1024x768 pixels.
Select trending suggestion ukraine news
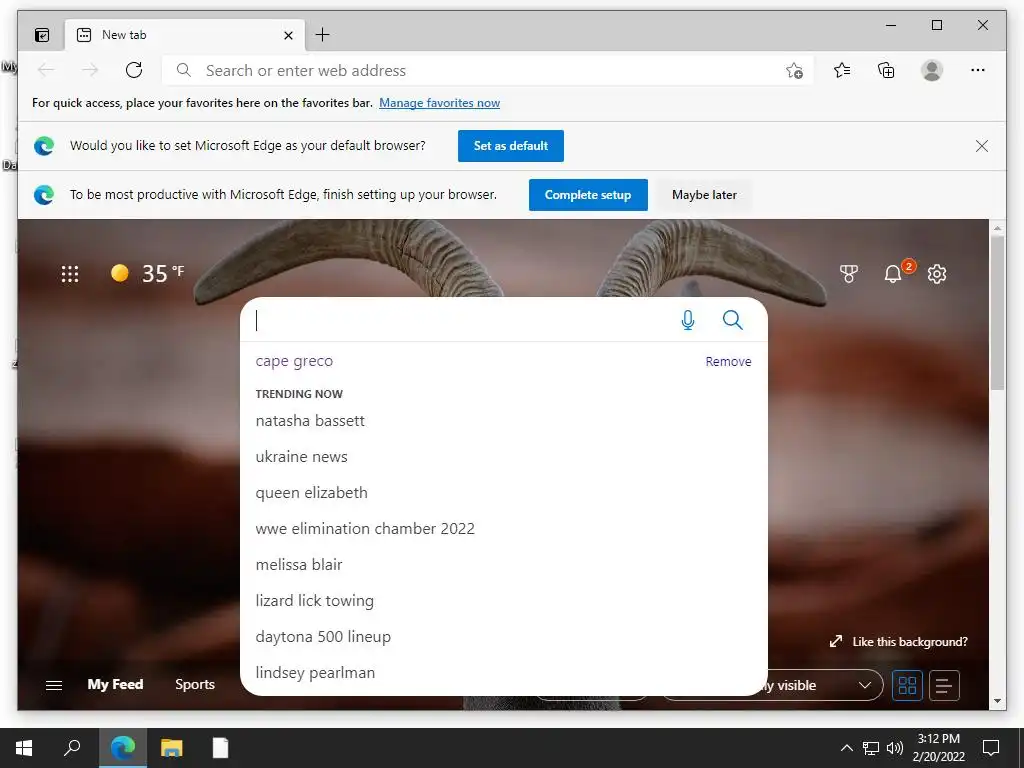pos(301,456)
